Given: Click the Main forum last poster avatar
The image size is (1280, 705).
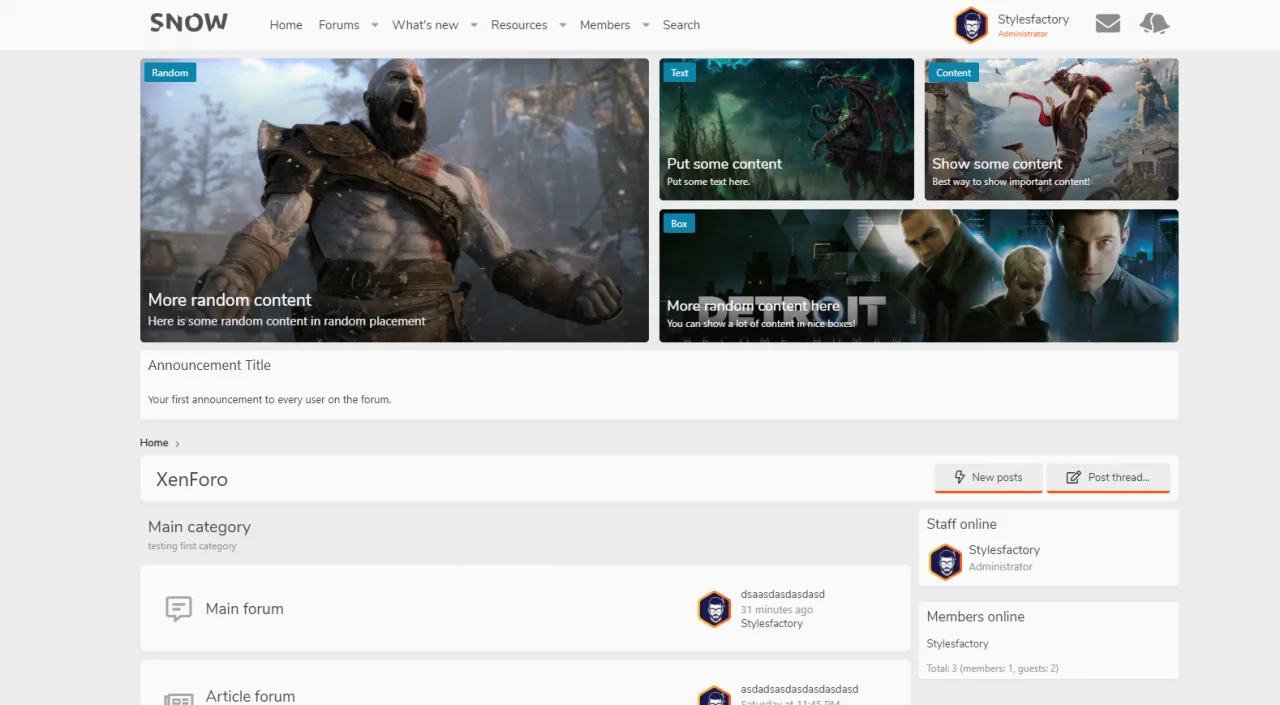Looking at the screenshot, I should [714, 608].
